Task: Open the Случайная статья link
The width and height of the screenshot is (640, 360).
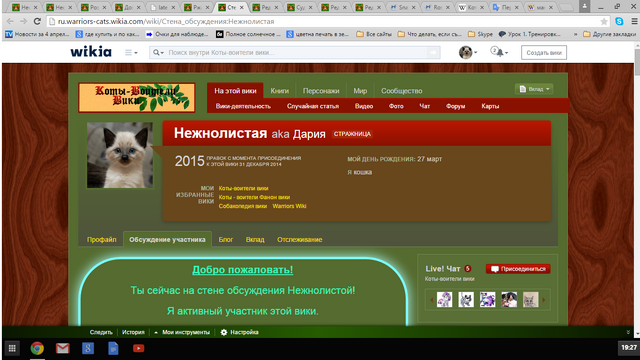Action: pos(313,106)
